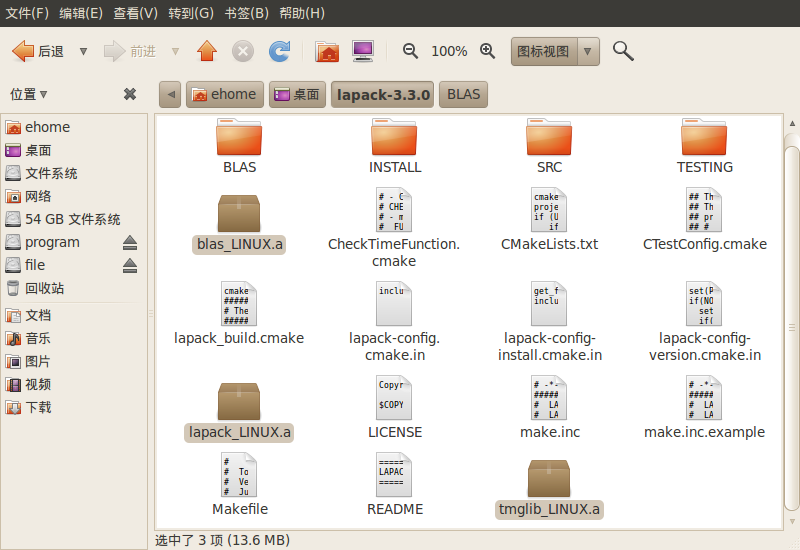Click the zoom out magnifier icon

click(410, 51)
